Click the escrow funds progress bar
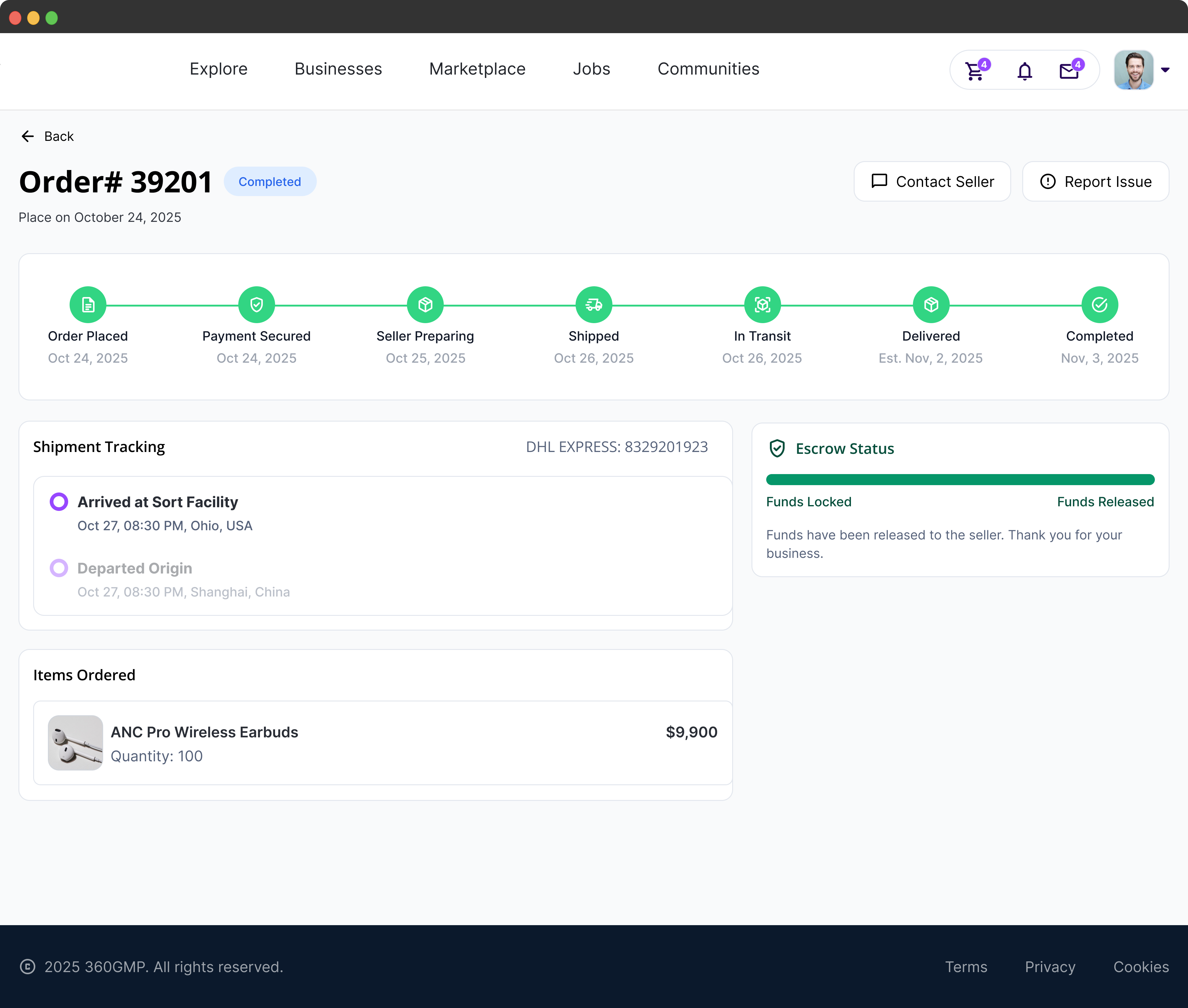Viewport: 1188px width, 1008px height. point(961,479)
